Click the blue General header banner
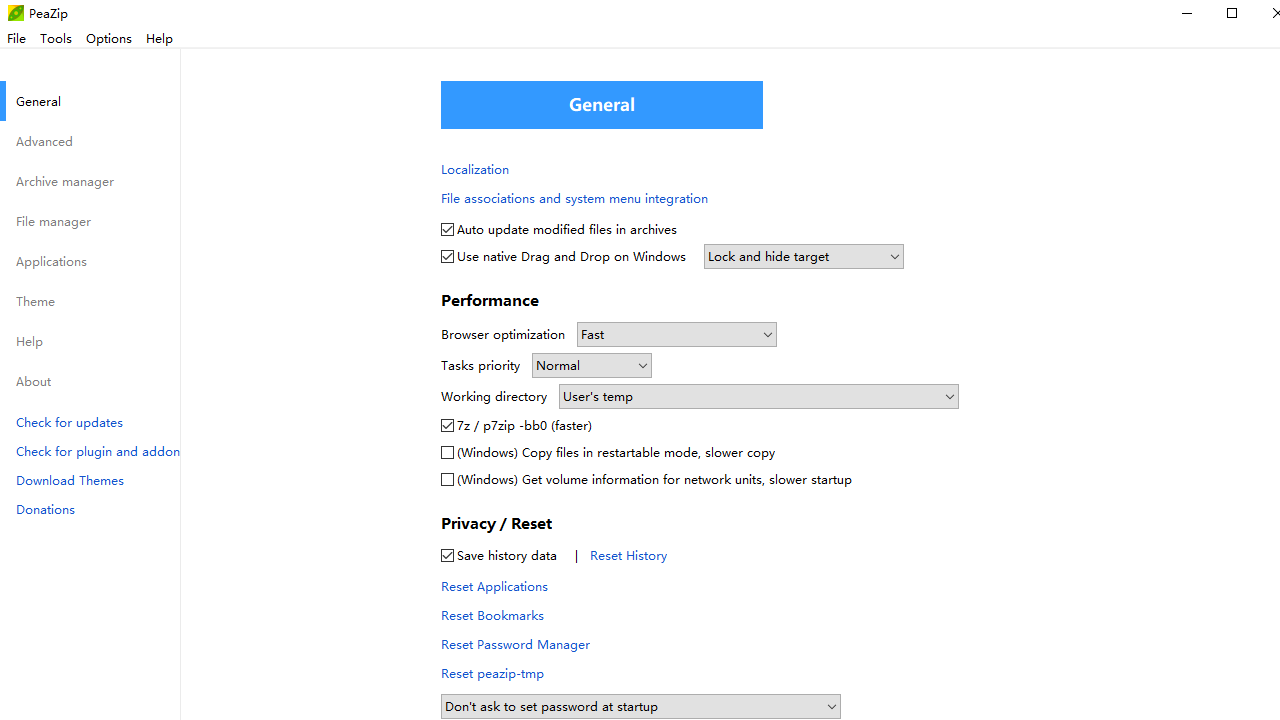 point(601,105)
